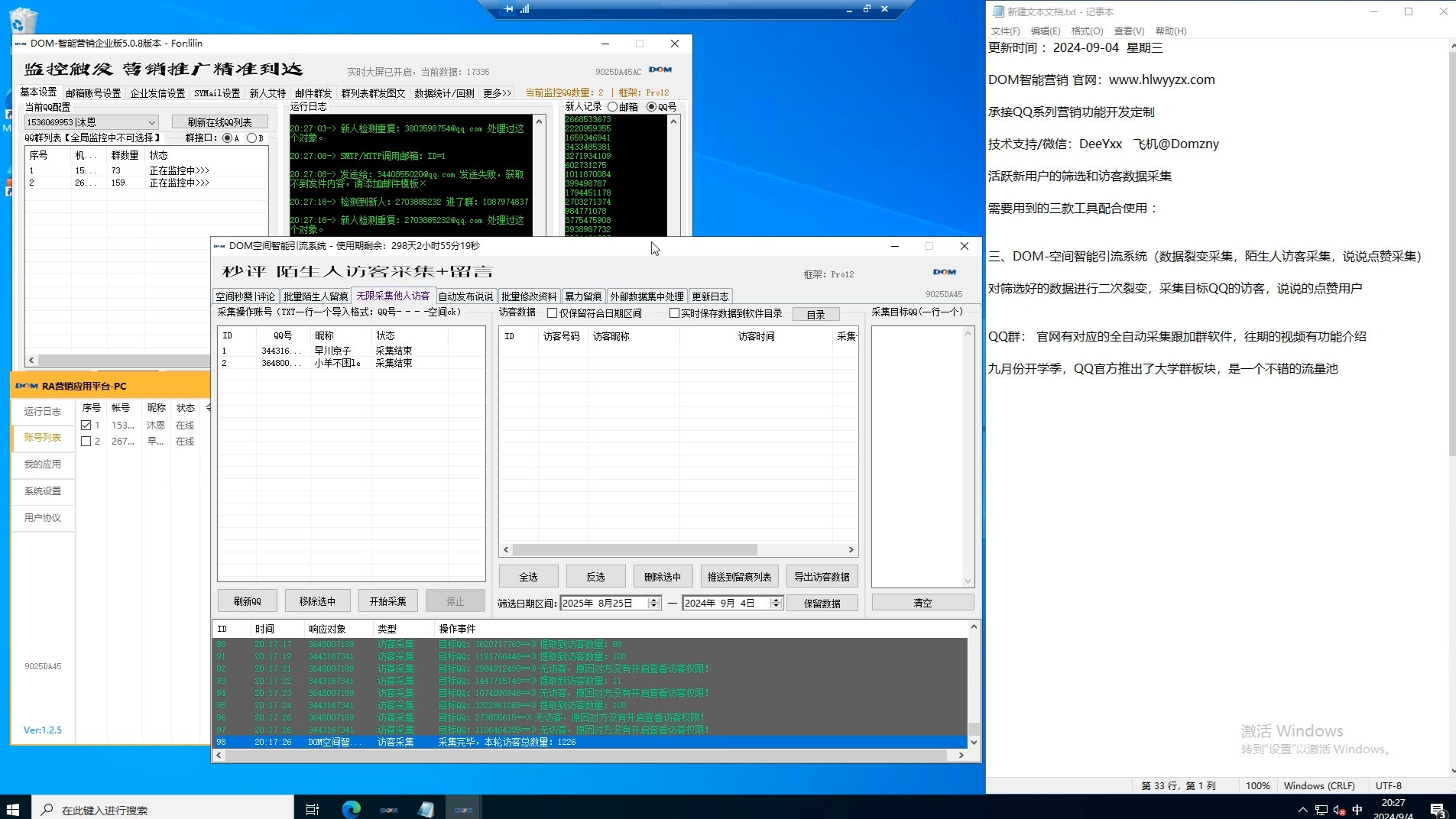The image size is (1456, 819).
Task: Open Microsoft Edge from the taskbar
Action: pos(351,809)
